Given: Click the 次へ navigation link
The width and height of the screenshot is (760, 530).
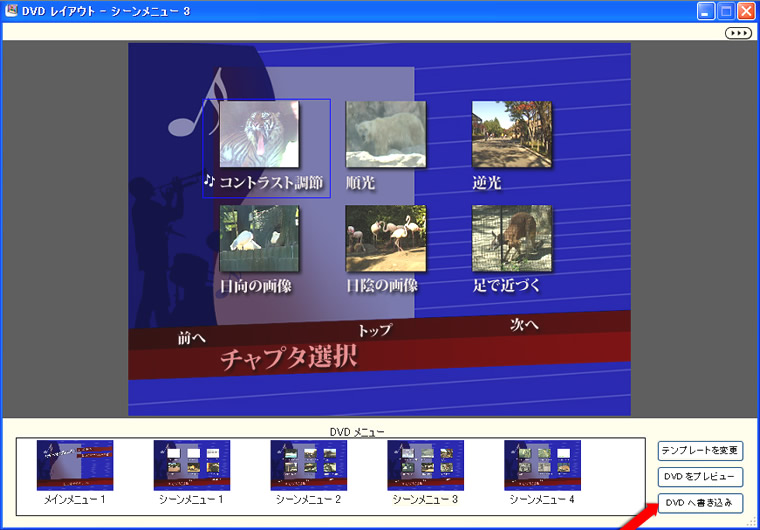Looking at the screenshot, I should pos(524,324).
